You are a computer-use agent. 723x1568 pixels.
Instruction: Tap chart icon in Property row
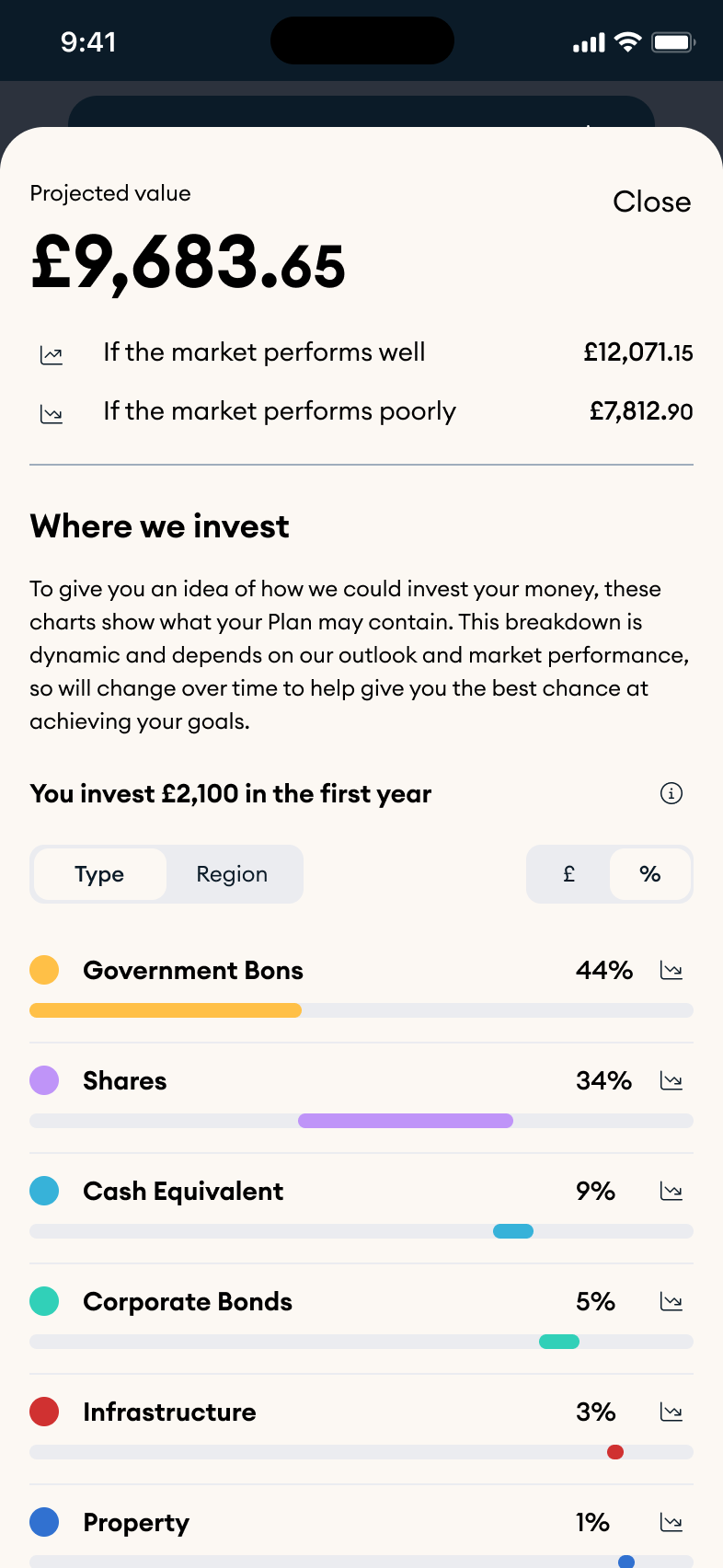tap(671, 1523)
